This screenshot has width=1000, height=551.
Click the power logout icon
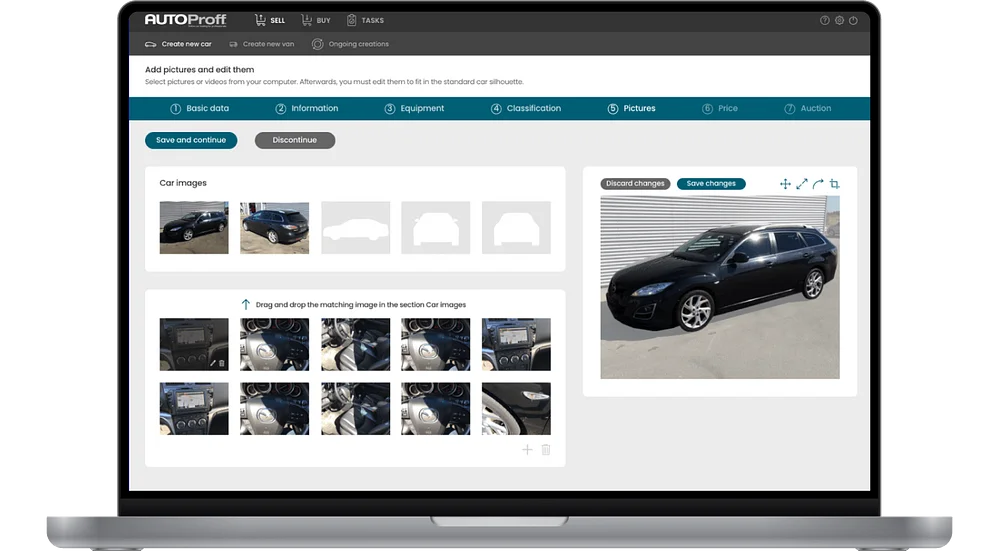(x=853, y=20)
